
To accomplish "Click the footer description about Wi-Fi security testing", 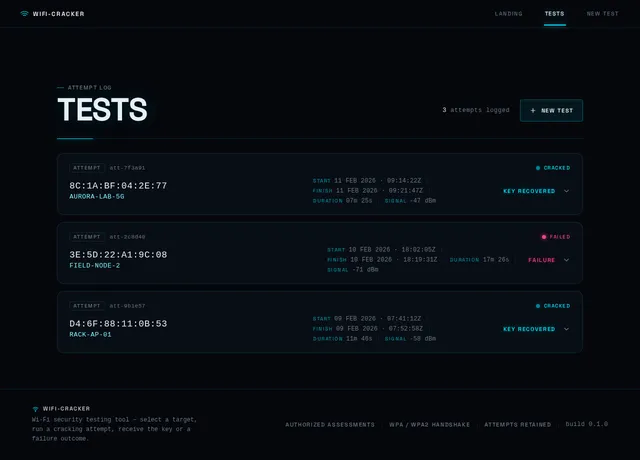I will pyautogui.click(x=114, y=429).
